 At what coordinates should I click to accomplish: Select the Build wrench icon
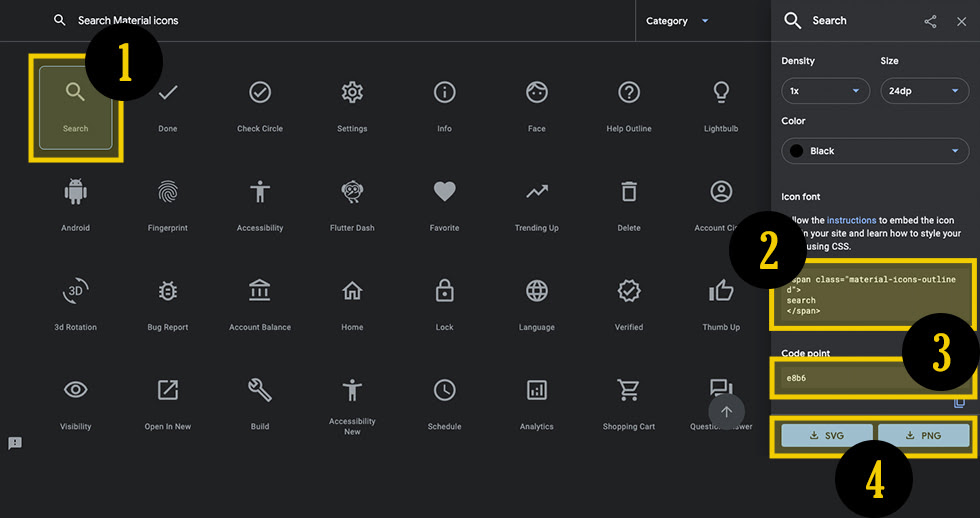coord(260,391)
